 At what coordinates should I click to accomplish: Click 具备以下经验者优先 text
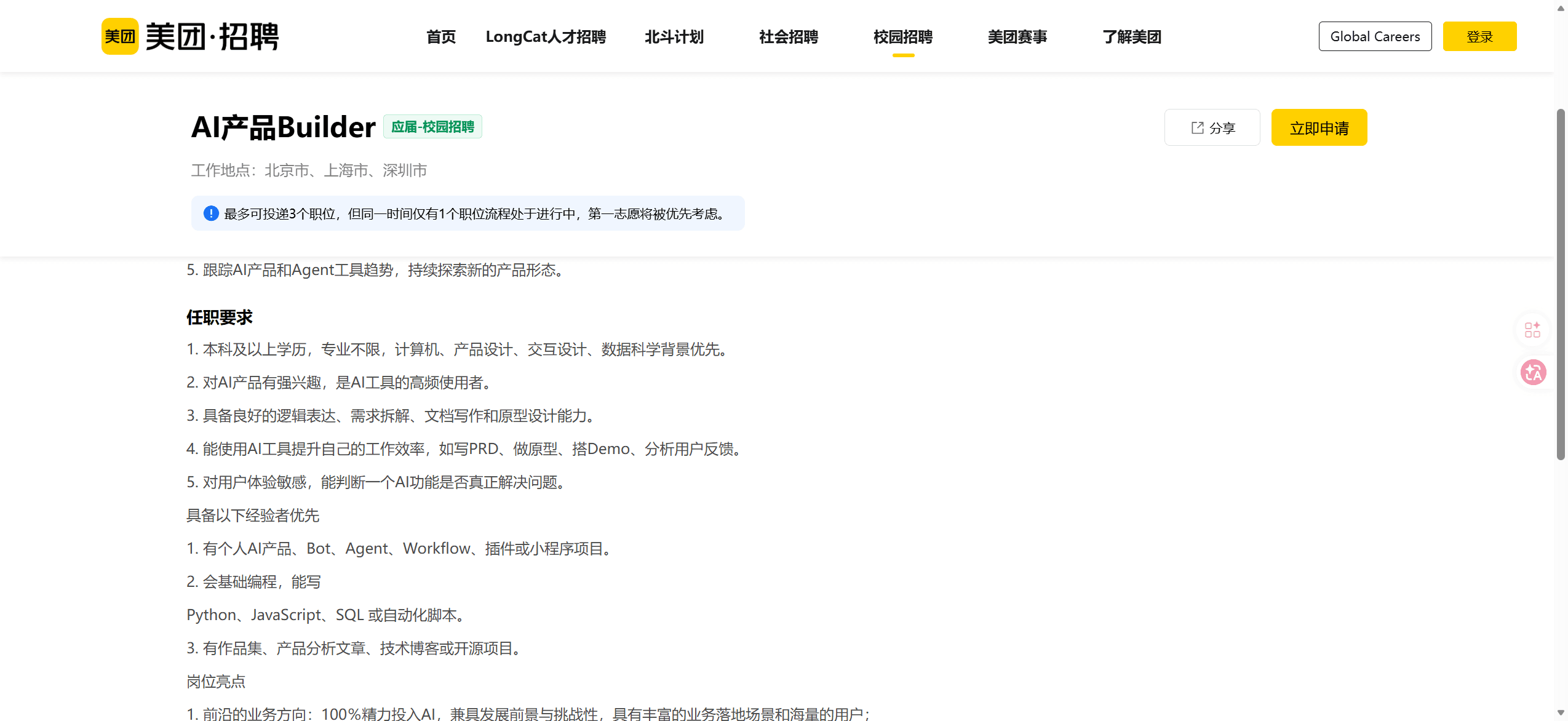(253, 516)
